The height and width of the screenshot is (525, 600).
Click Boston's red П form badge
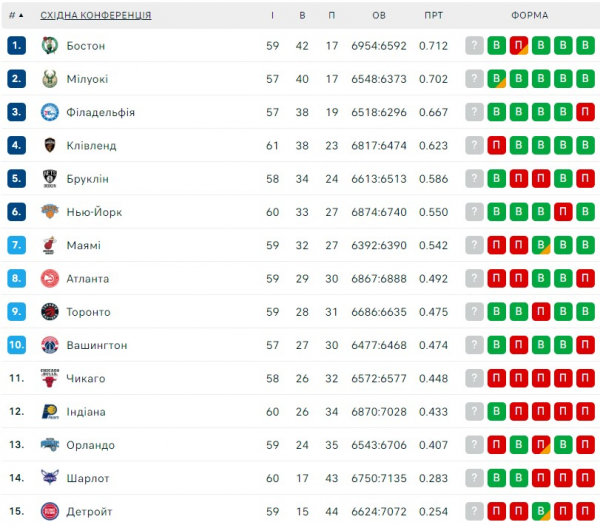pyautogui.click(x=518, y=45)
